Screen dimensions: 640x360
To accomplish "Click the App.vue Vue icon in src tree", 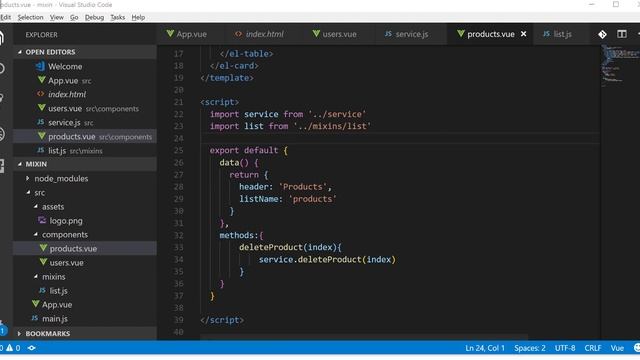I will pyautogui.click(x=36, y=304).
